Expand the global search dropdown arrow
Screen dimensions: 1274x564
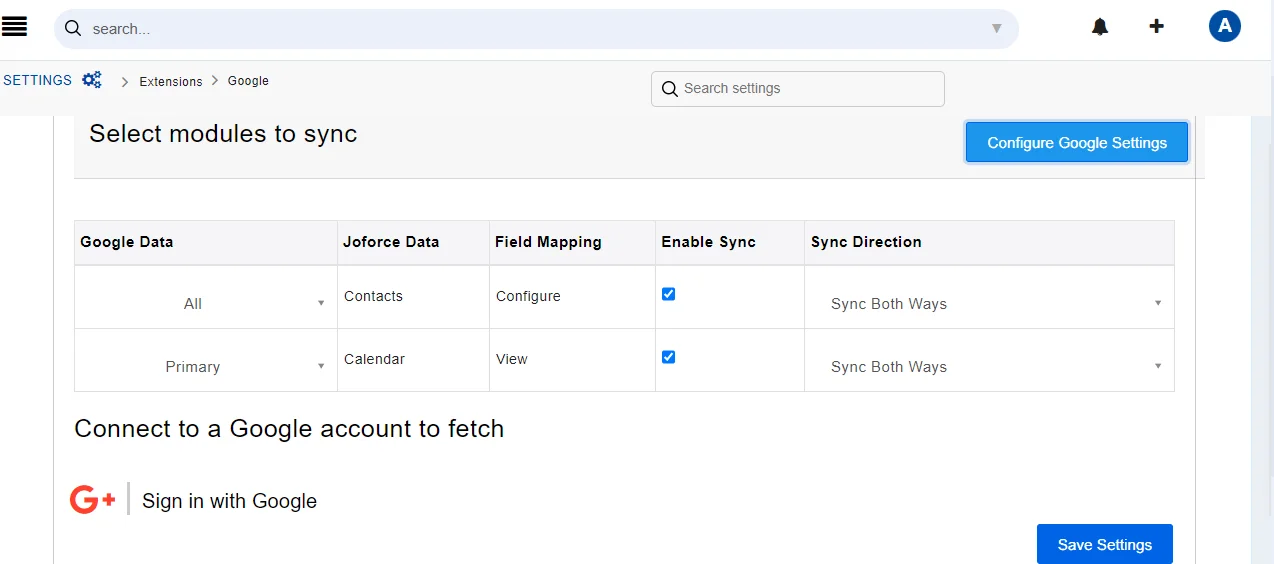coord(996,28)
